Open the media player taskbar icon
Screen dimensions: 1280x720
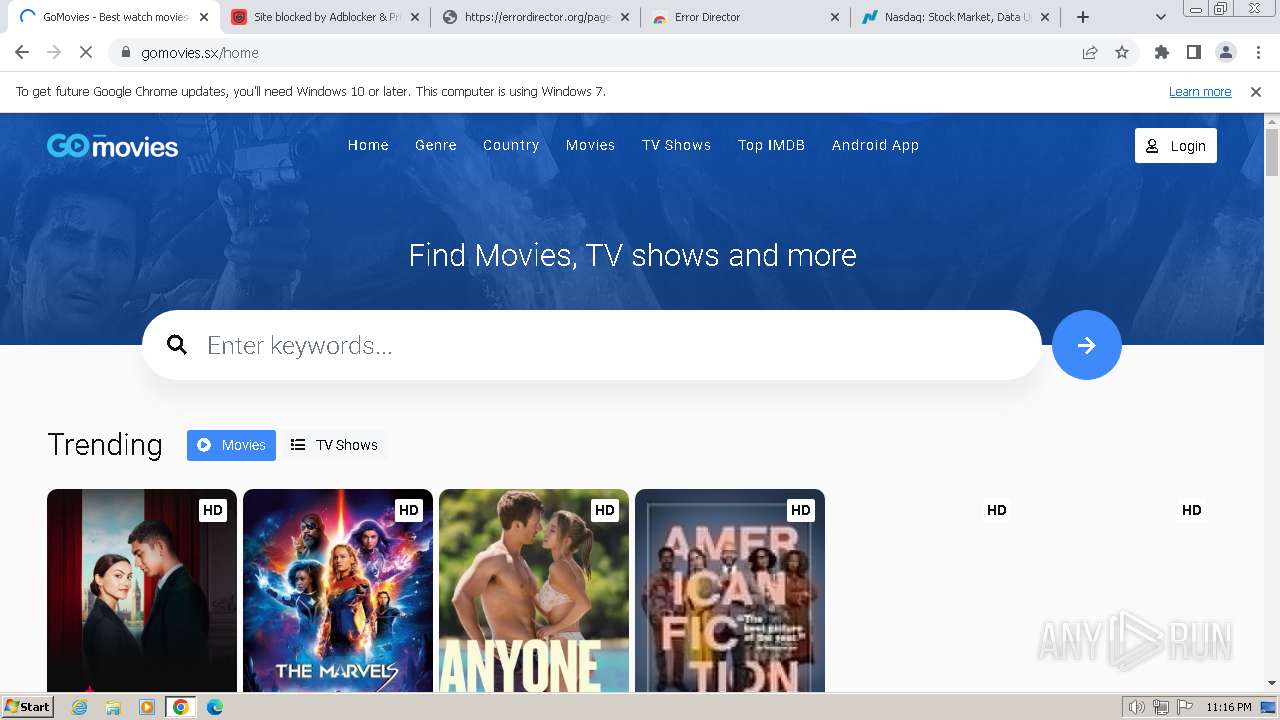147,707
